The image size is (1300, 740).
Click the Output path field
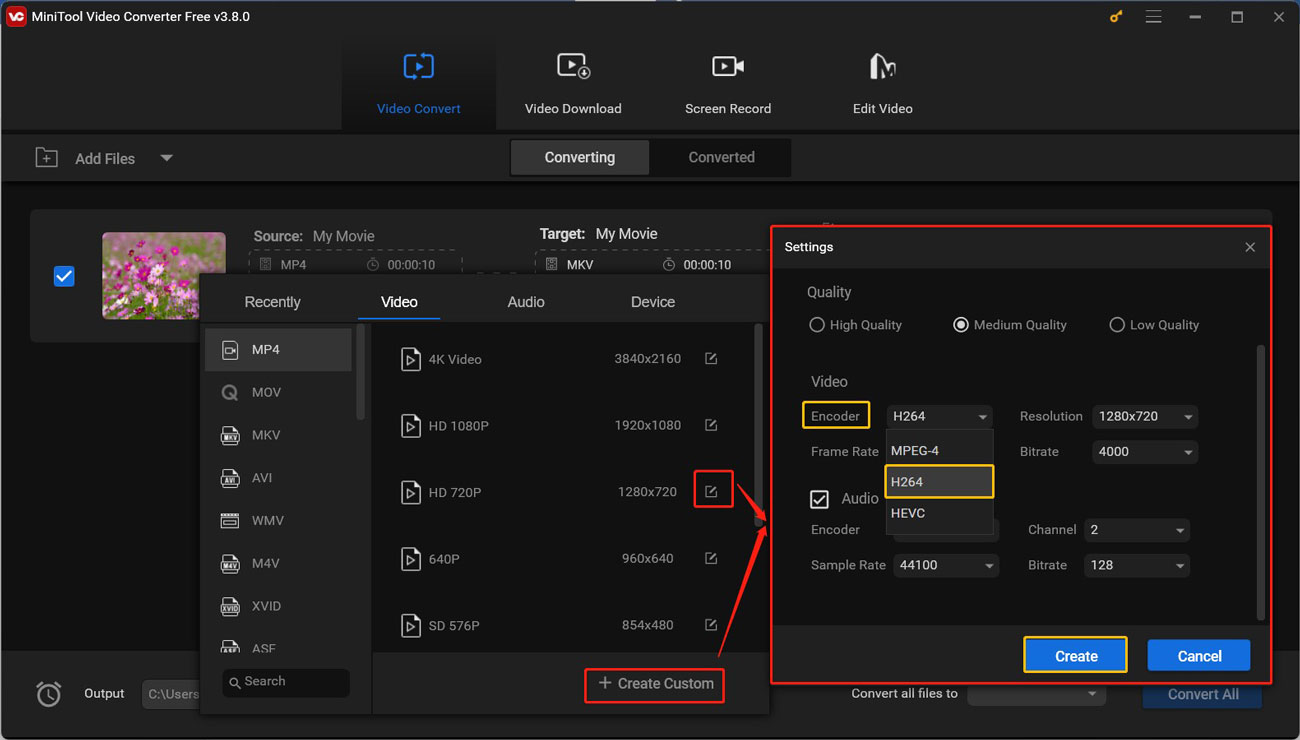point(171,694)
